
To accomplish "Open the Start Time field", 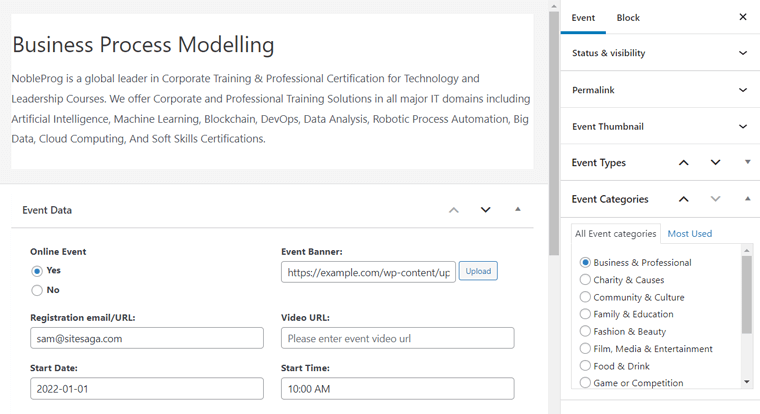I will coord(397,388).
